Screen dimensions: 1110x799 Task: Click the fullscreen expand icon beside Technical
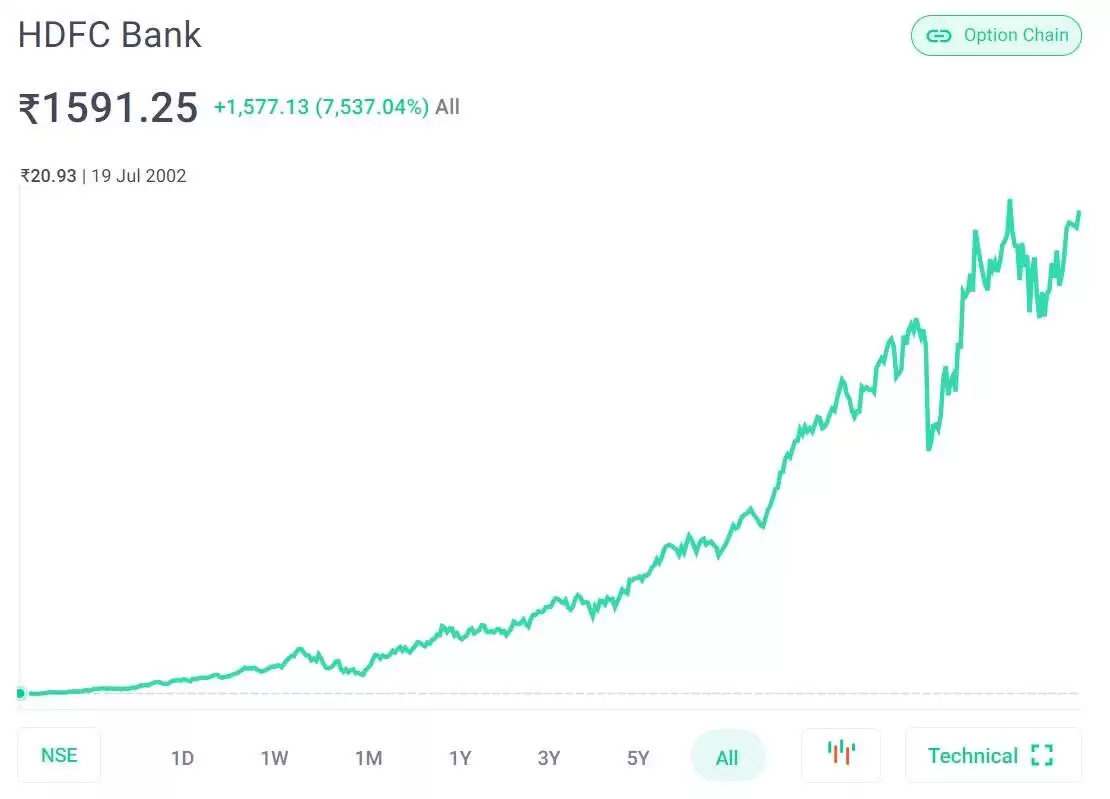click(x=1041, y=756)
